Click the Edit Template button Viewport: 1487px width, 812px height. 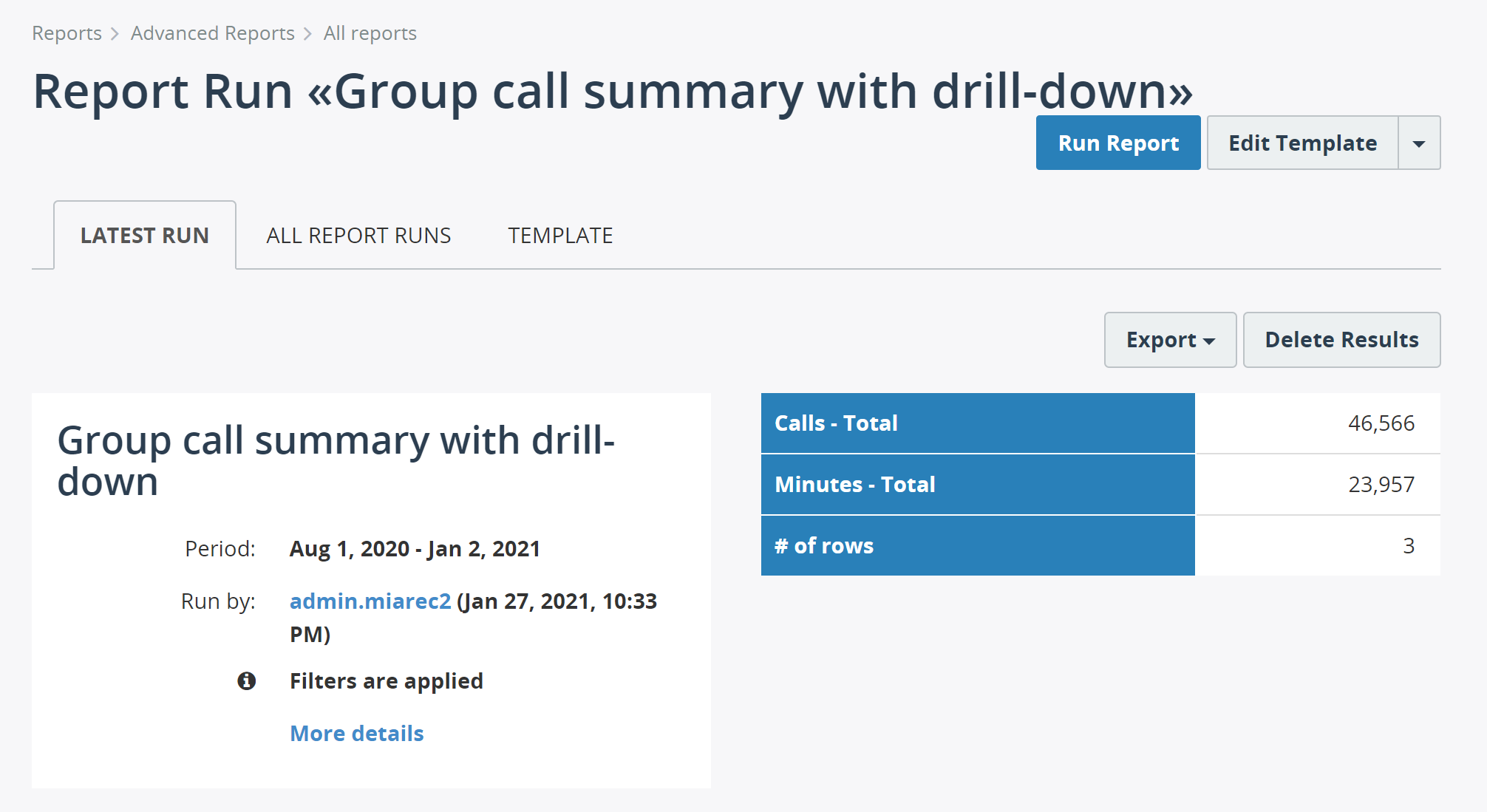pyautogui.click(x=1305, y=142)
